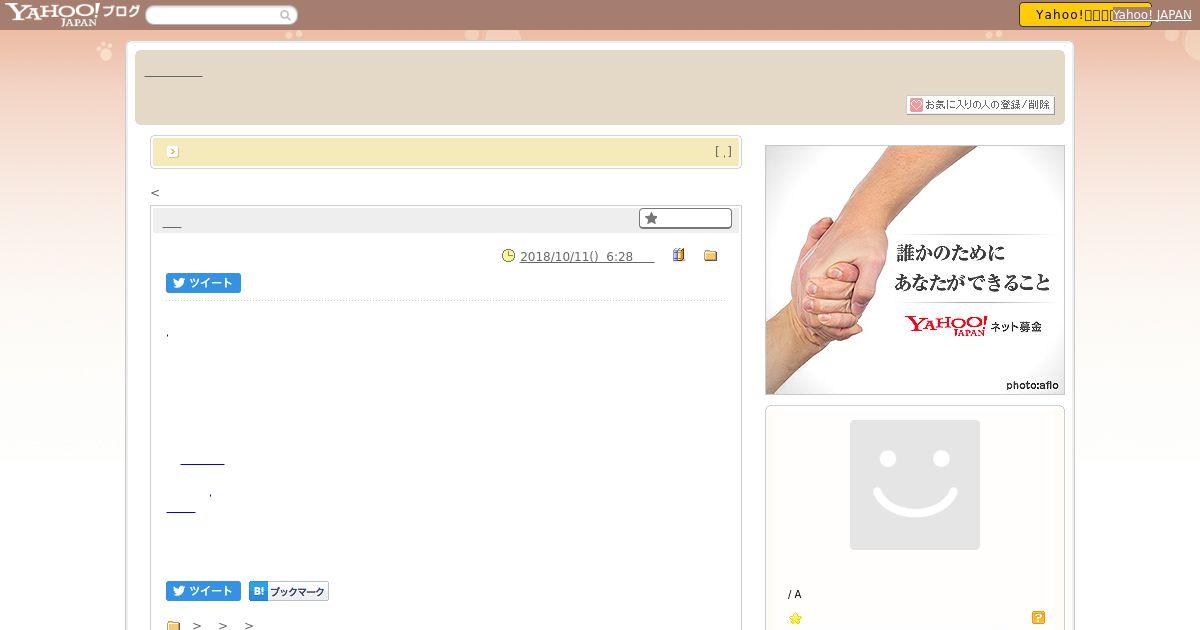Click the clock icon beside post date
The width and height of the screenshot is (1200, 630).
(x=508, y=256)
